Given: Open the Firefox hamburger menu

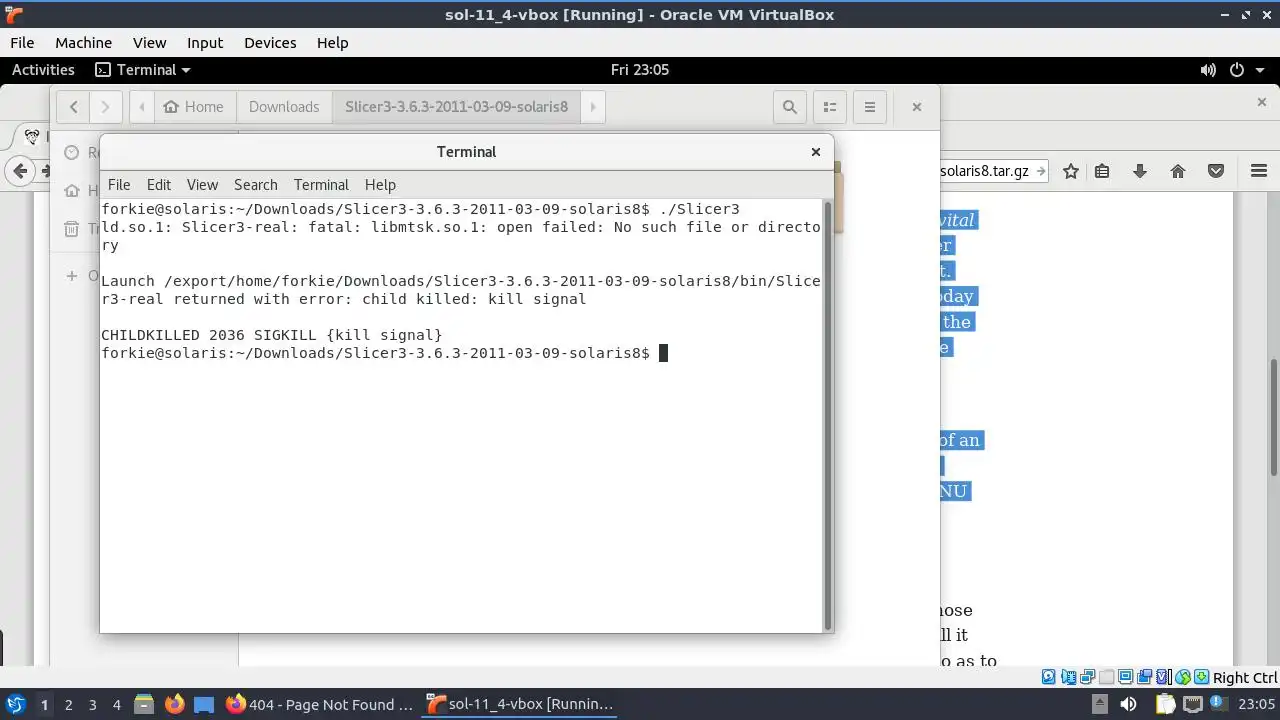Looking at the screenshot, I should coord(1258,171).
